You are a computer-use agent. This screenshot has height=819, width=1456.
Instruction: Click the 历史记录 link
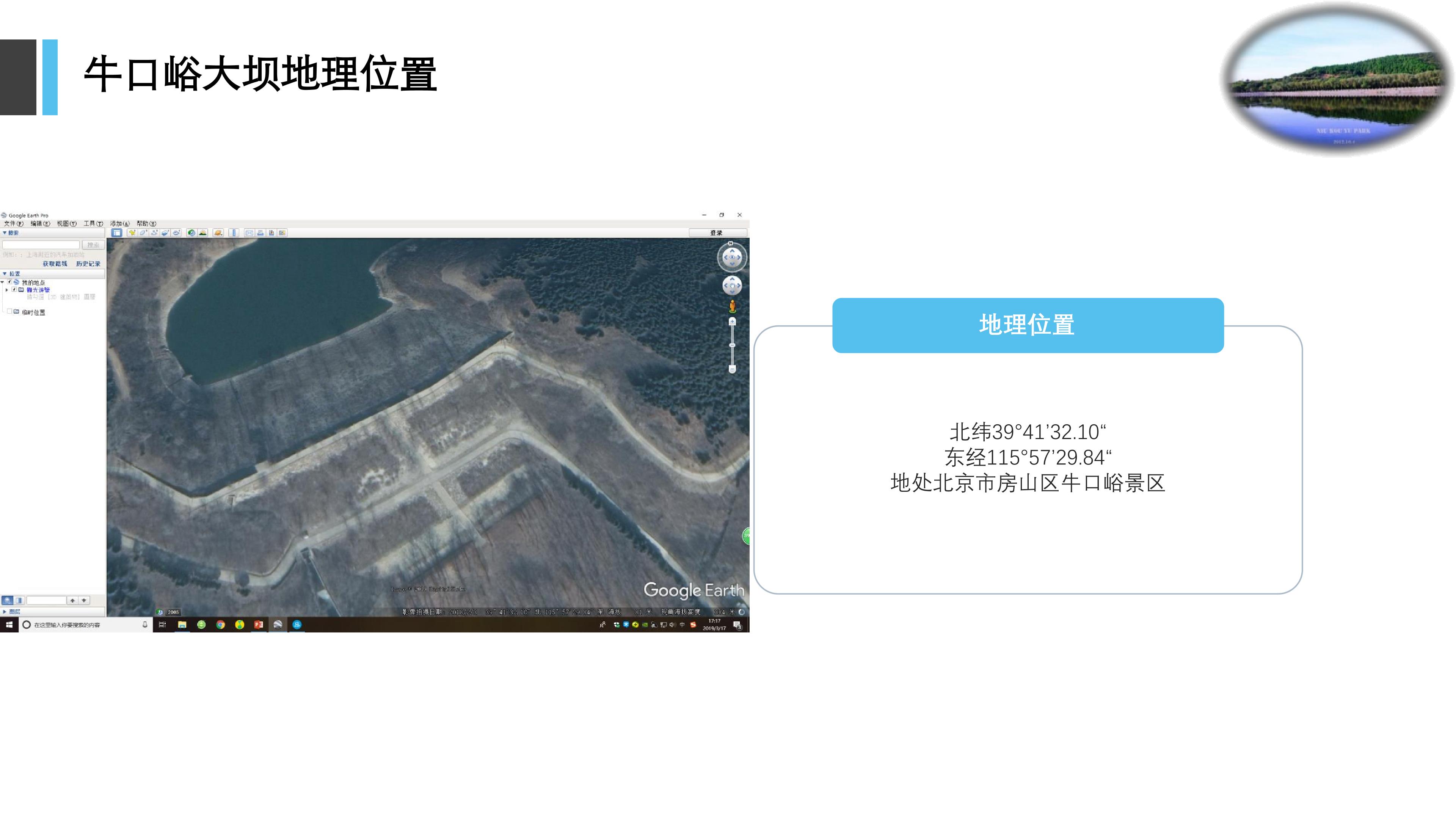[88, 264]
